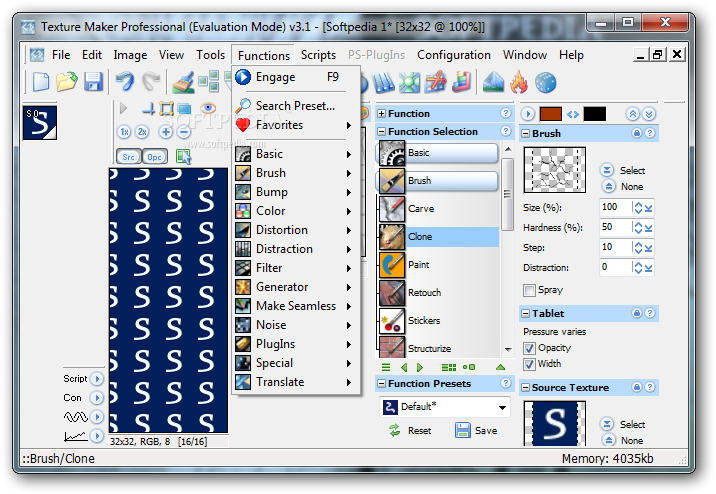Collapse the Function Presets panel

pyautogui.click(x=382, y=384)
